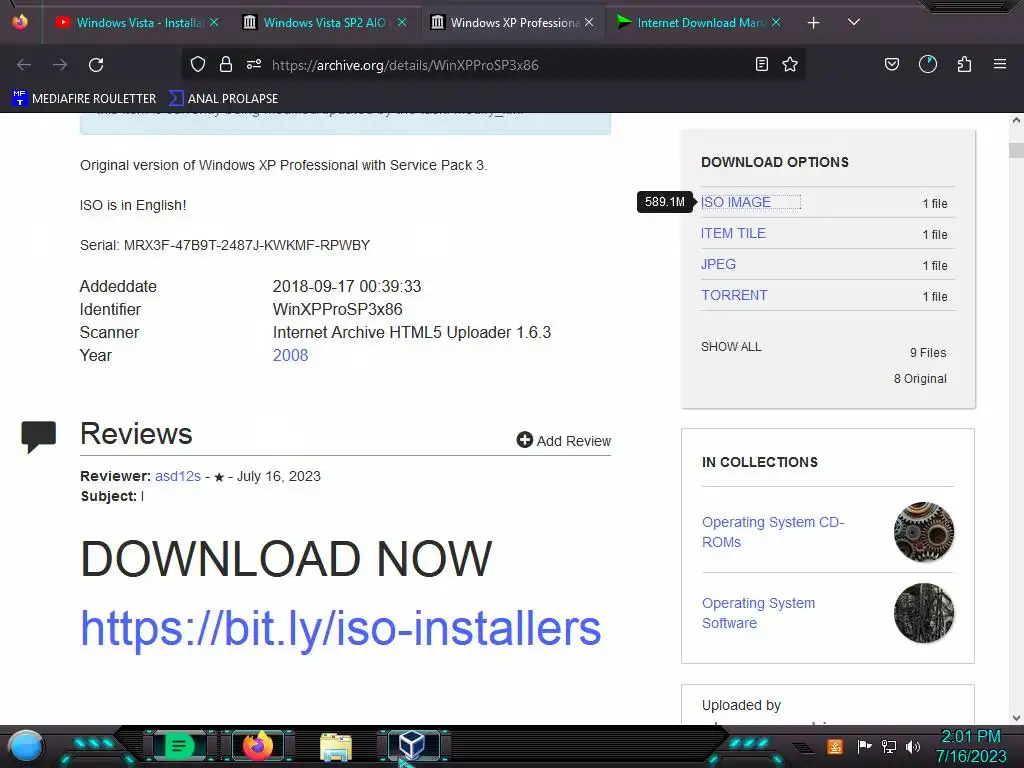The image size is (1024, 768).
Task: Click the identifier value WinXPProSP3x86
Action: click(x=337, y=310)
